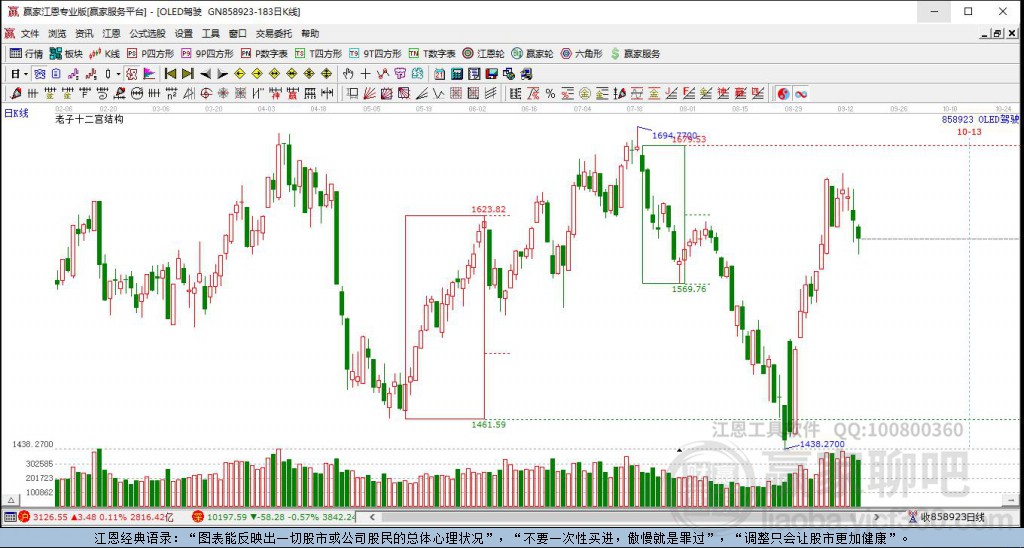This screenshot has height=548, width=1024.
Task: Open the T四方形 time square
Action: pos(318,54)
